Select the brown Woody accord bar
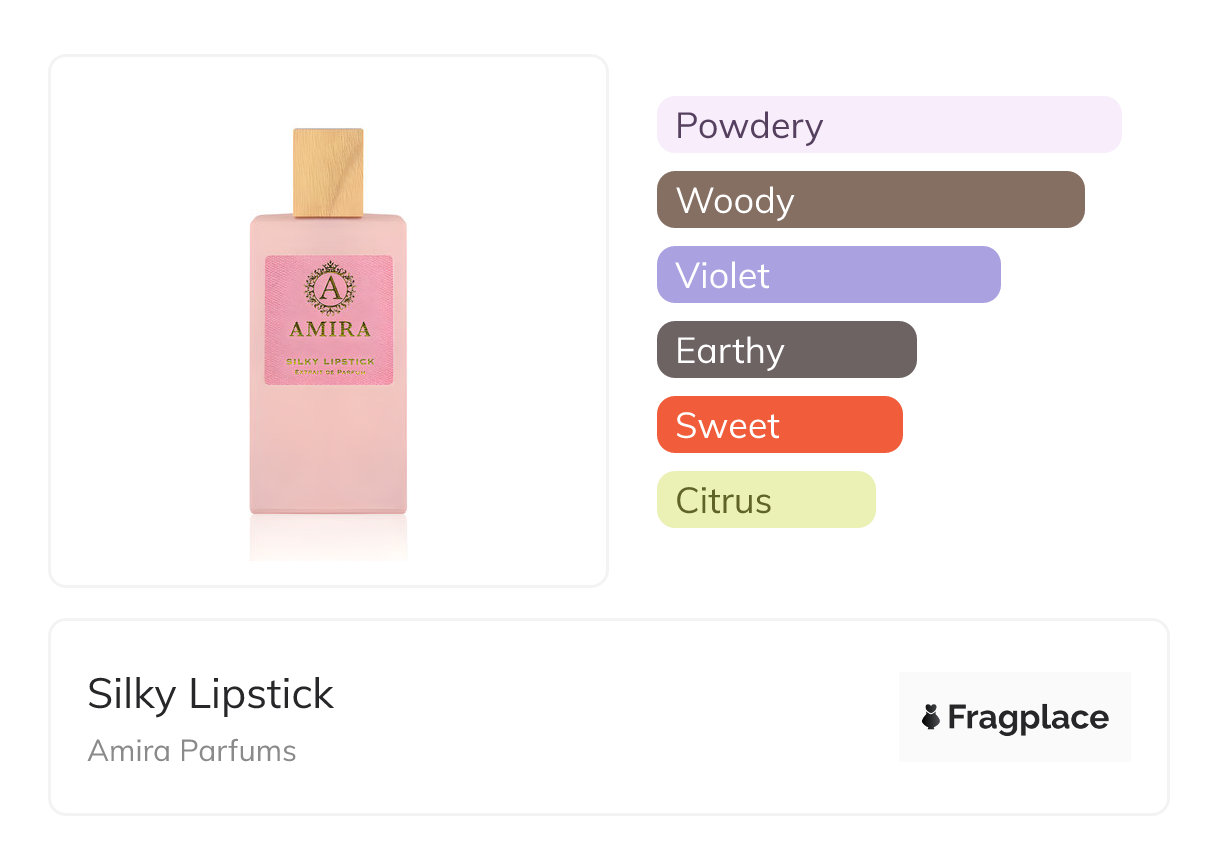Image resolution: width=1218 pixels, height=864 pixels. pos(870,200)
